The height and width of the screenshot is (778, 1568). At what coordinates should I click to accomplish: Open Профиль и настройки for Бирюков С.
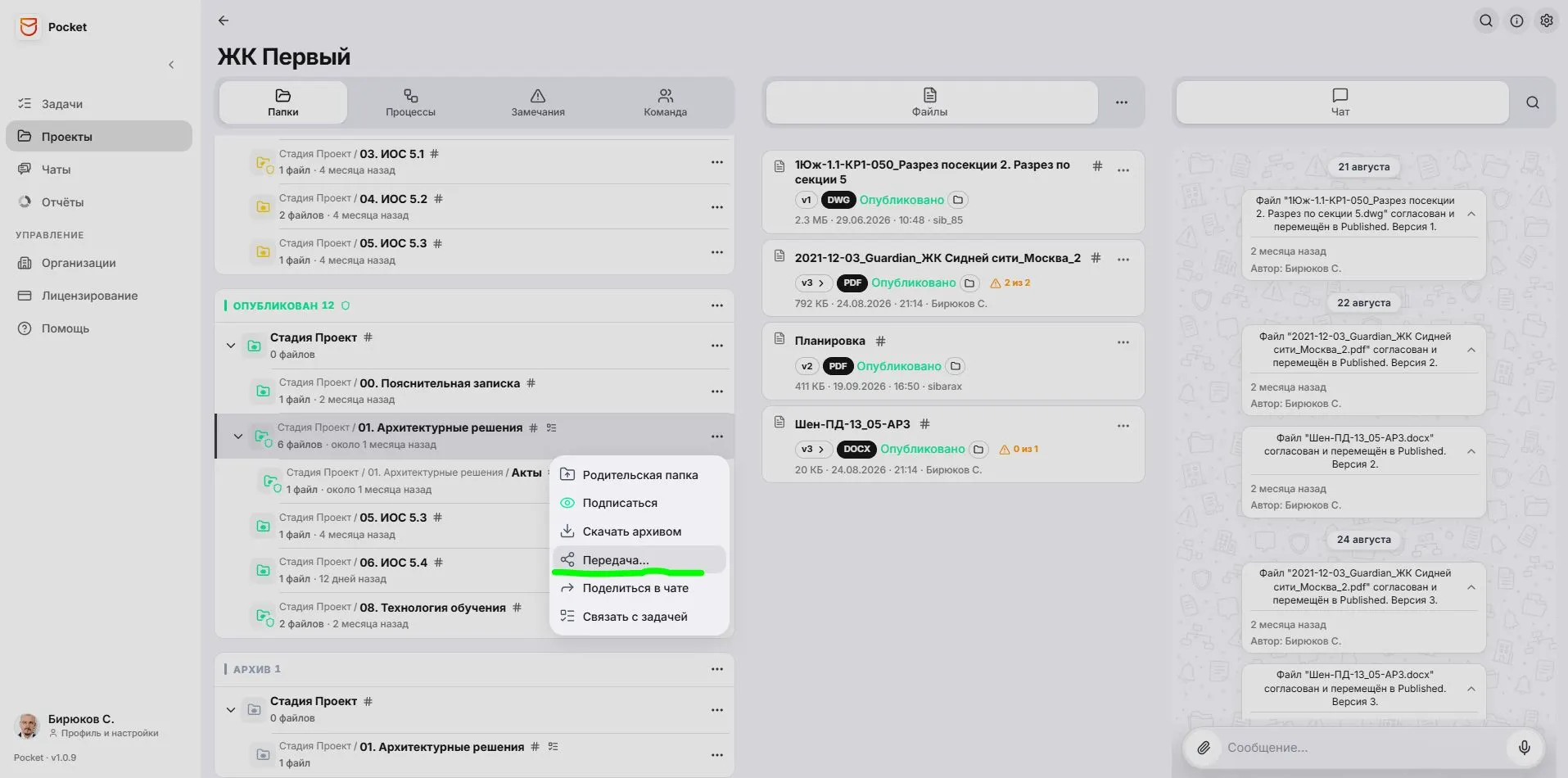[x=103, y=734]
